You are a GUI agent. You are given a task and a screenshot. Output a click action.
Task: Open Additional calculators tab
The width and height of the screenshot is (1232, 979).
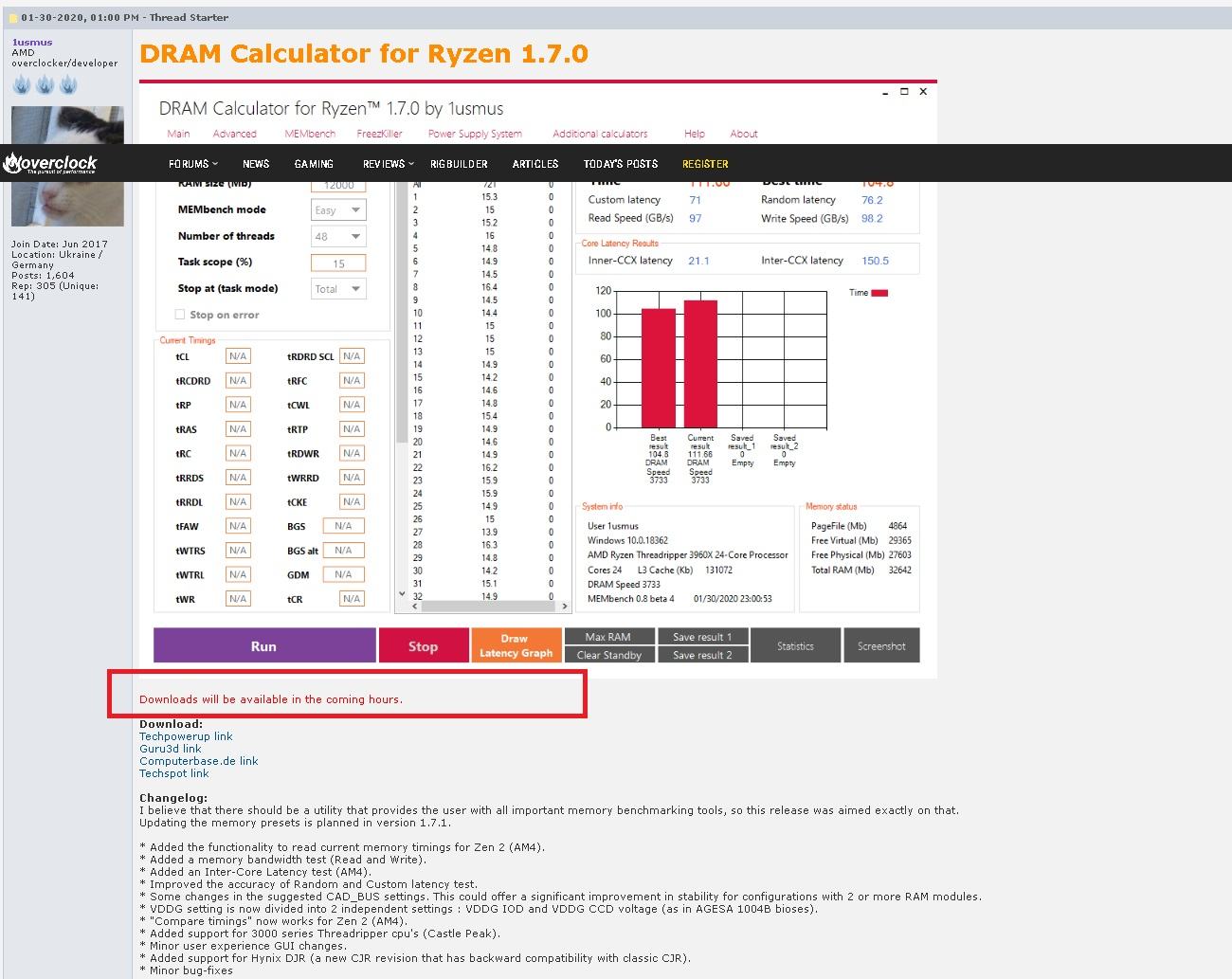[x=600, y=134]
